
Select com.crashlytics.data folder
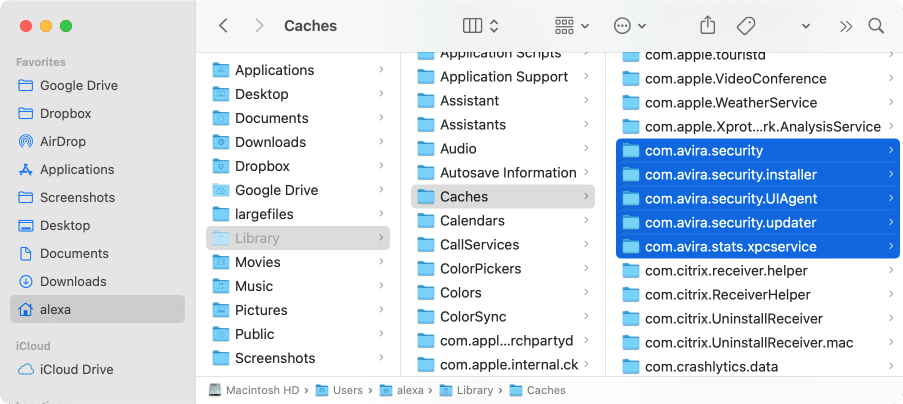tap(758, 367)
